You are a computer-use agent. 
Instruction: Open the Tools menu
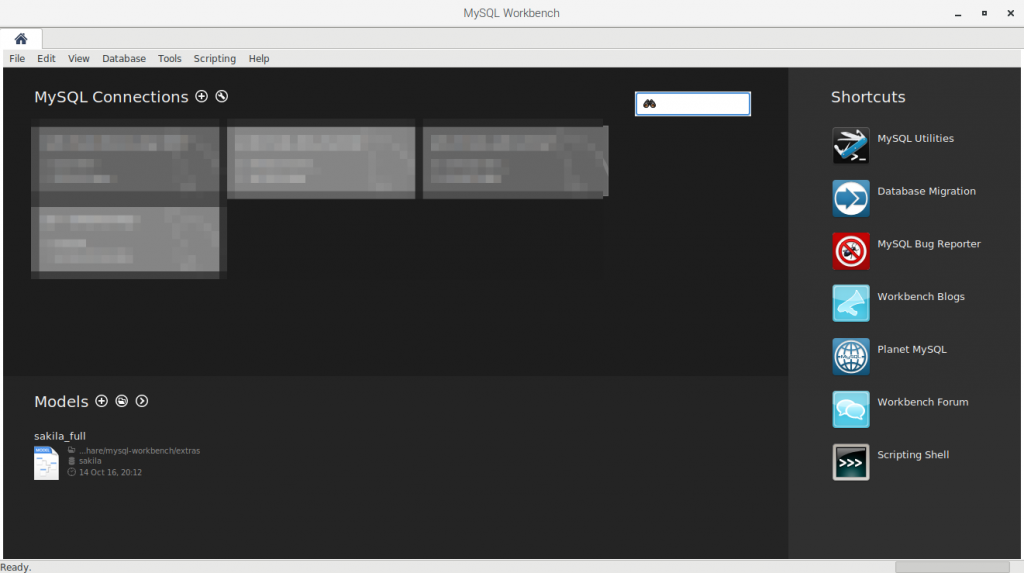(170, 58)
